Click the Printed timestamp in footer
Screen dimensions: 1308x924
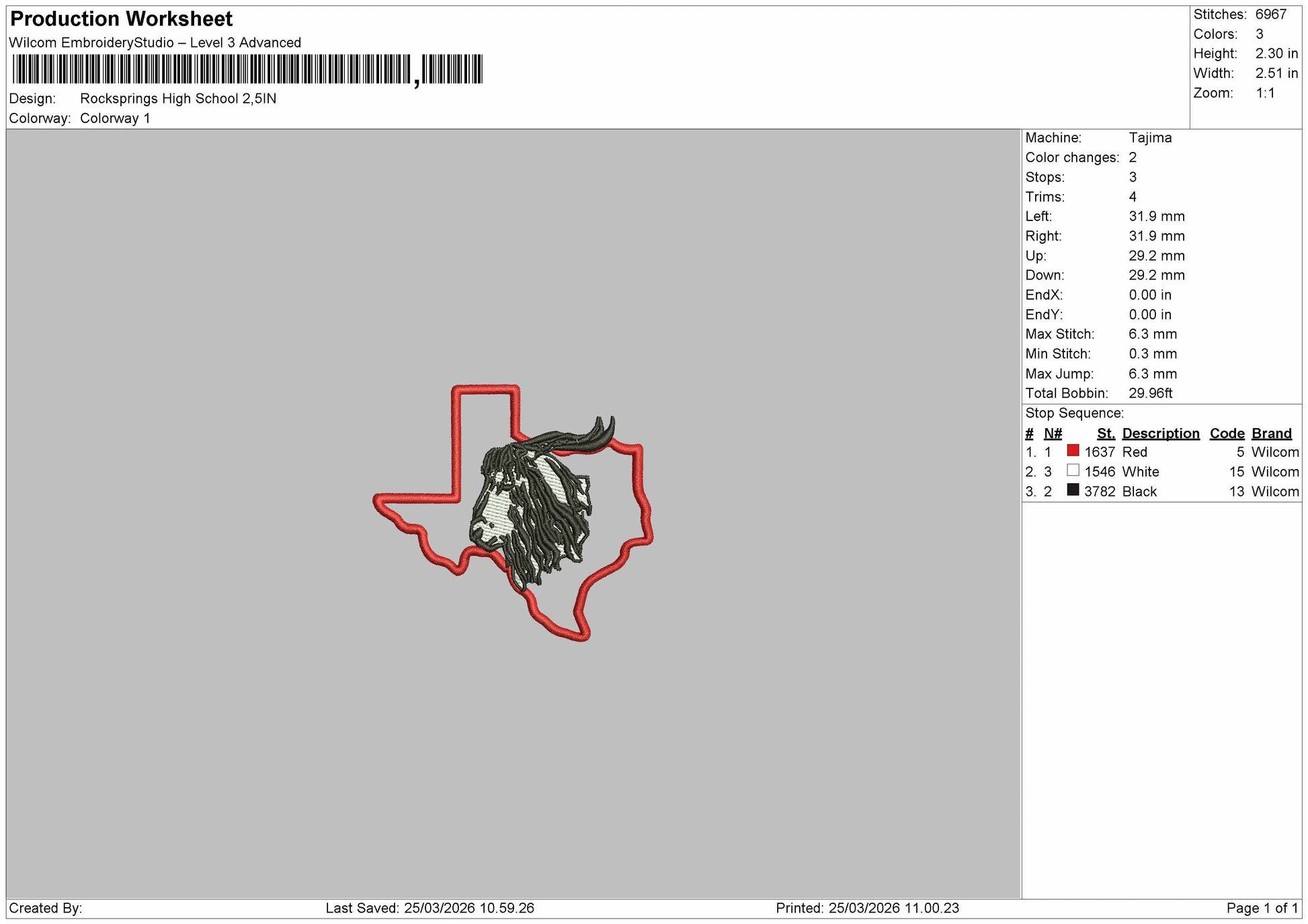point(867,909)
